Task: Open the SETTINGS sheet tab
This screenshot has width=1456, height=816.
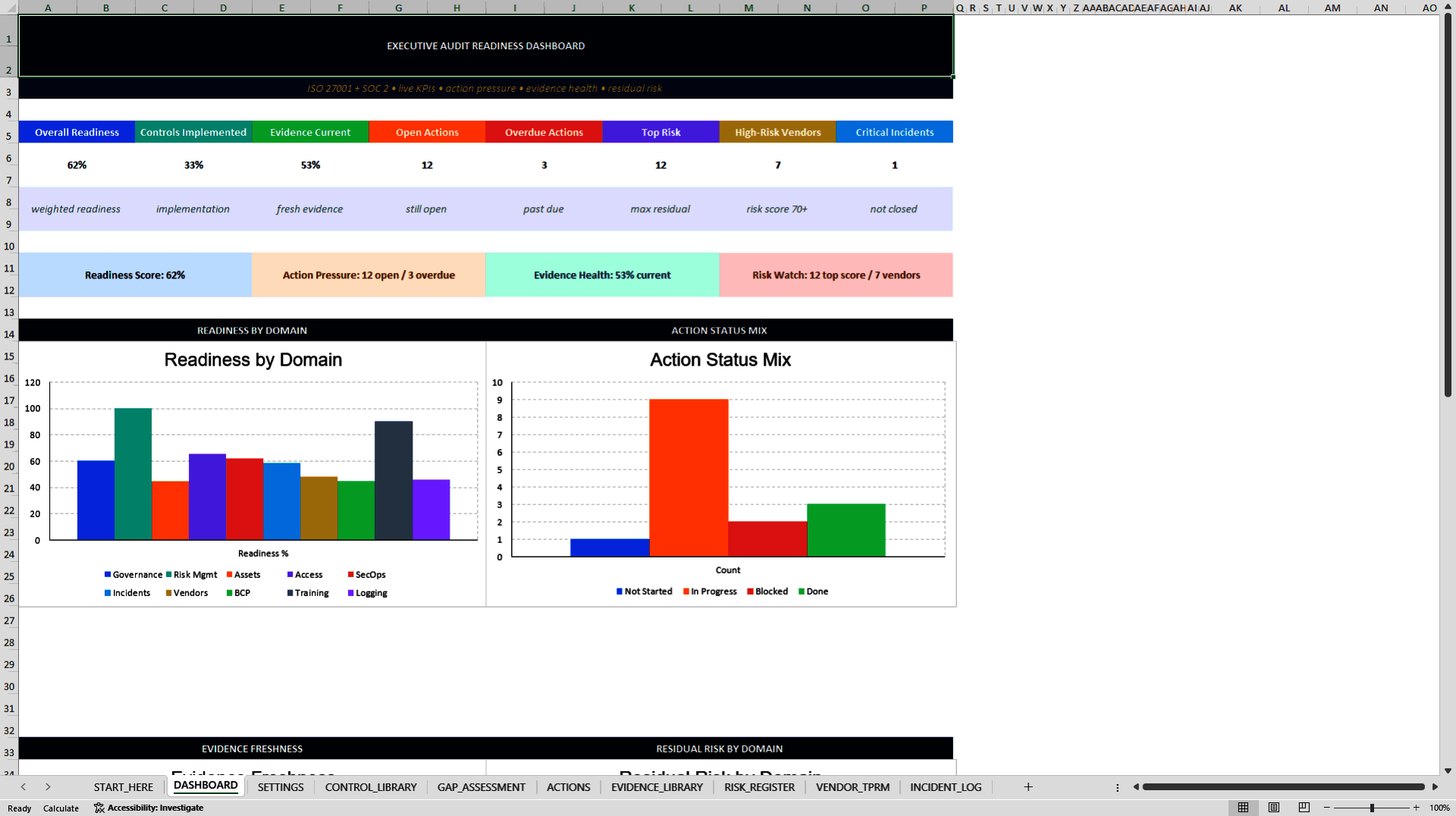Action: pos(281,787)
